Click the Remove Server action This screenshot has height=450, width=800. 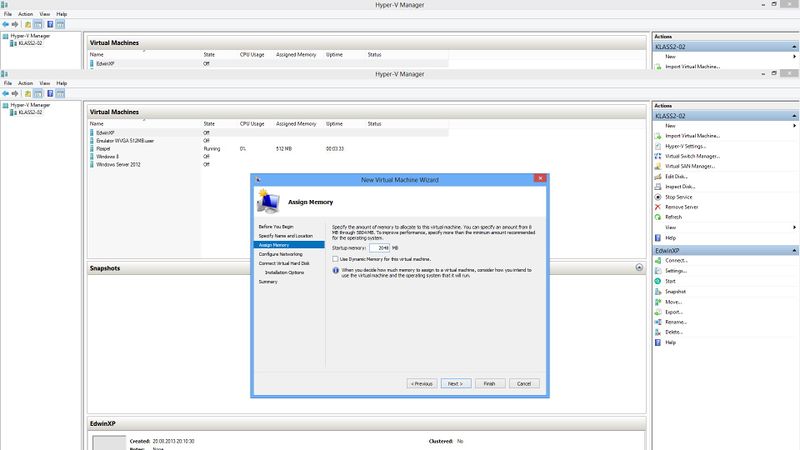[x=681, y=207]
